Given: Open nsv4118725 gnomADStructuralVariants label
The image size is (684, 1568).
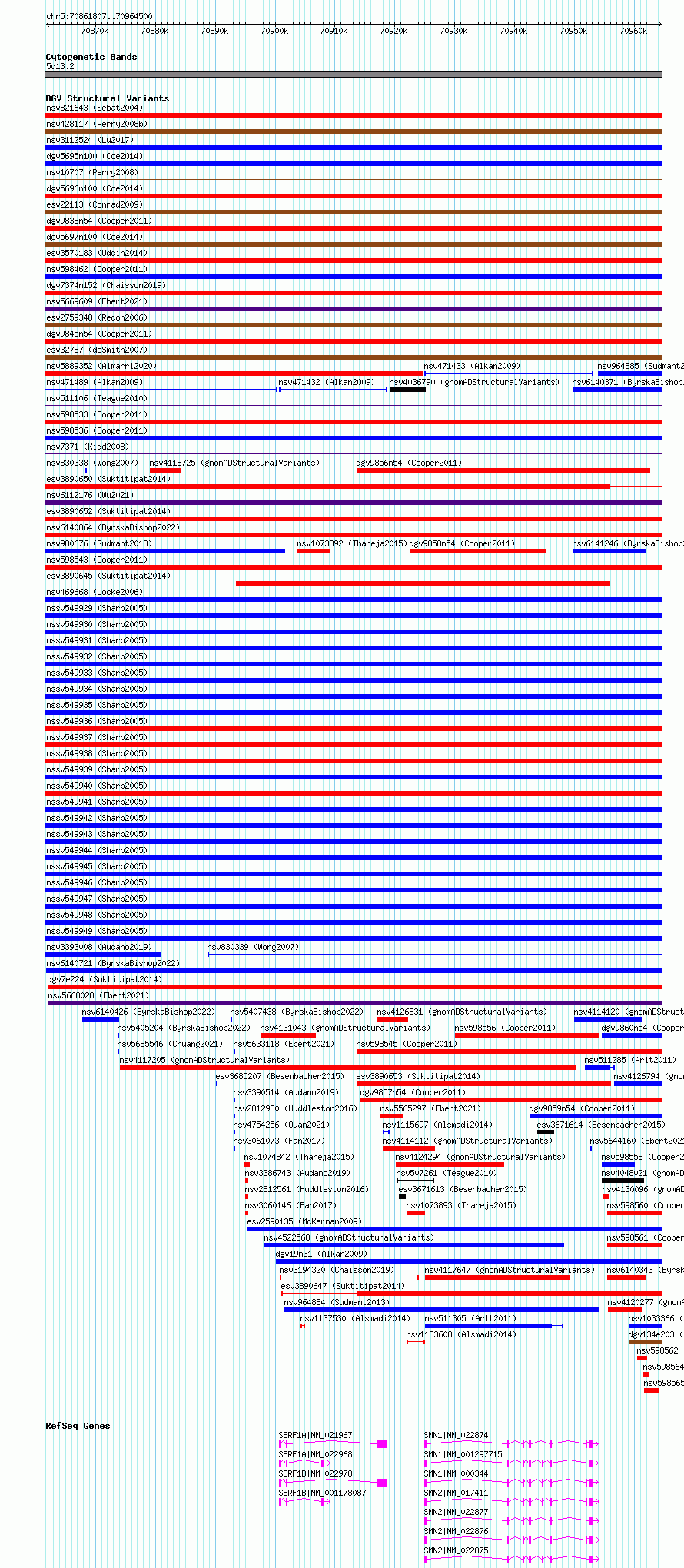Looking at the screenshot, I should click(x=234, y=463).
